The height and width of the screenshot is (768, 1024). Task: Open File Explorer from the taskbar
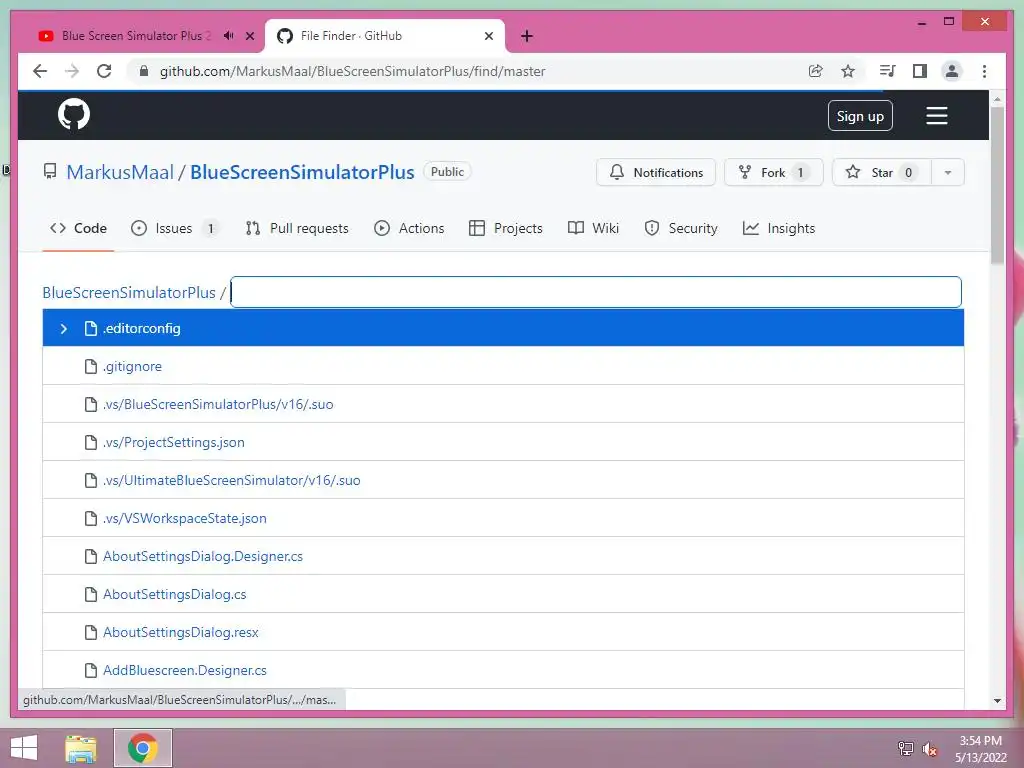[x=80, y=748]
